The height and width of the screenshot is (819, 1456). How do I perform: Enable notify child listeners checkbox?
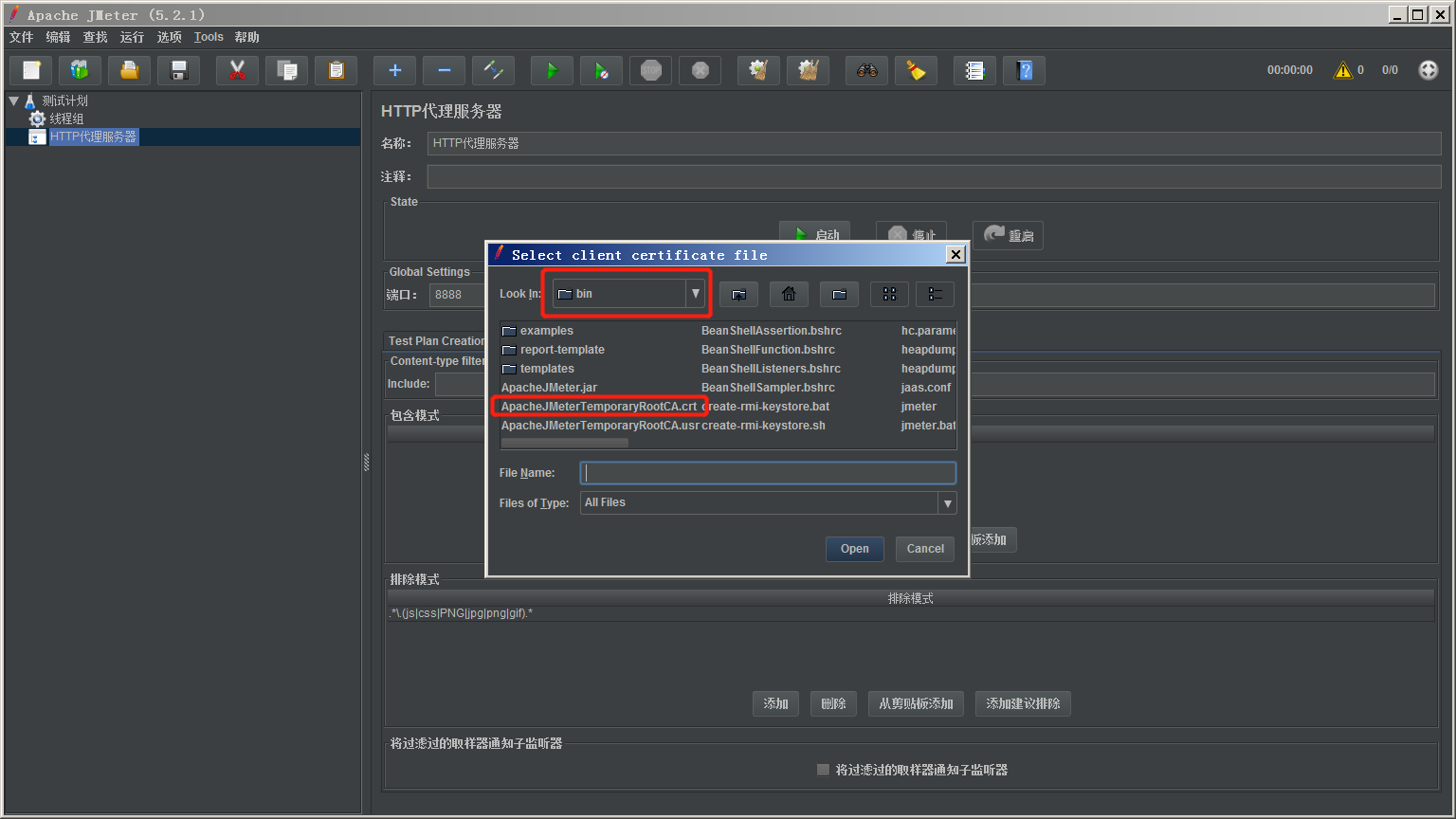click(823, 770)
